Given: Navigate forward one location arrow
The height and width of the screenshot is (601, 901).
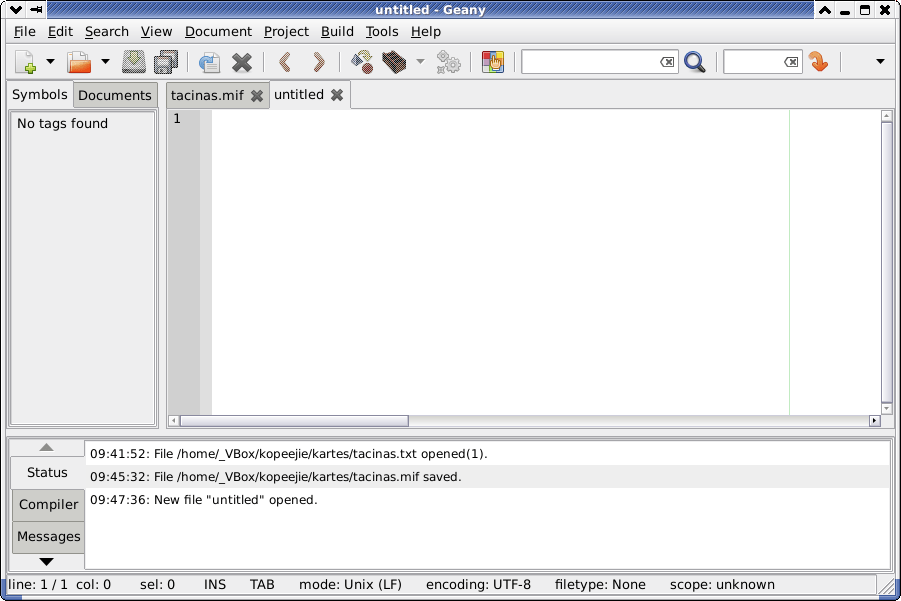Looking at the screenshot, I should pos(318,61).
